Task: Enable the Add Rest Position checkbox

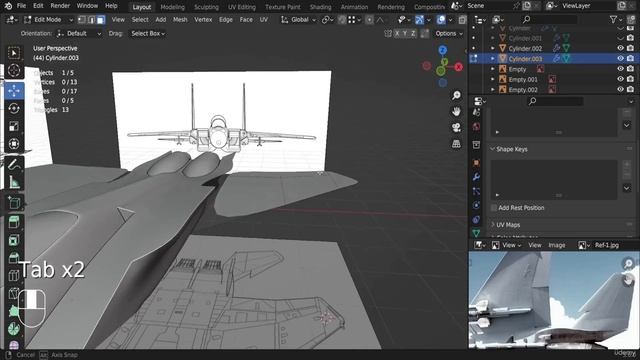Action: [494, 208]
